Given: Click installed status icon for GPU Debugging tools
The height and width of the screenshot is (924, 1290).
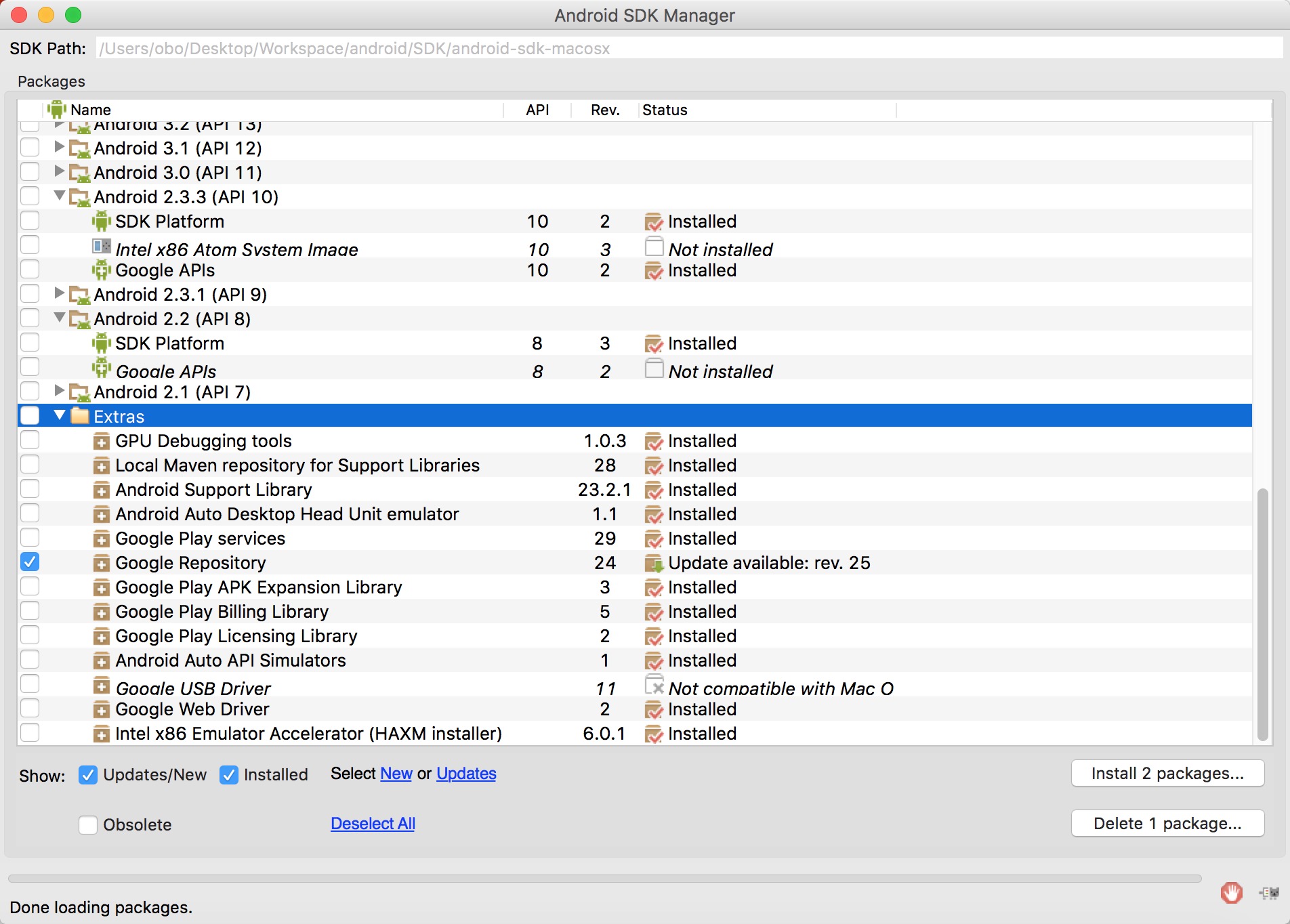Looking at the screenshot, I should (x=654, y=442).
